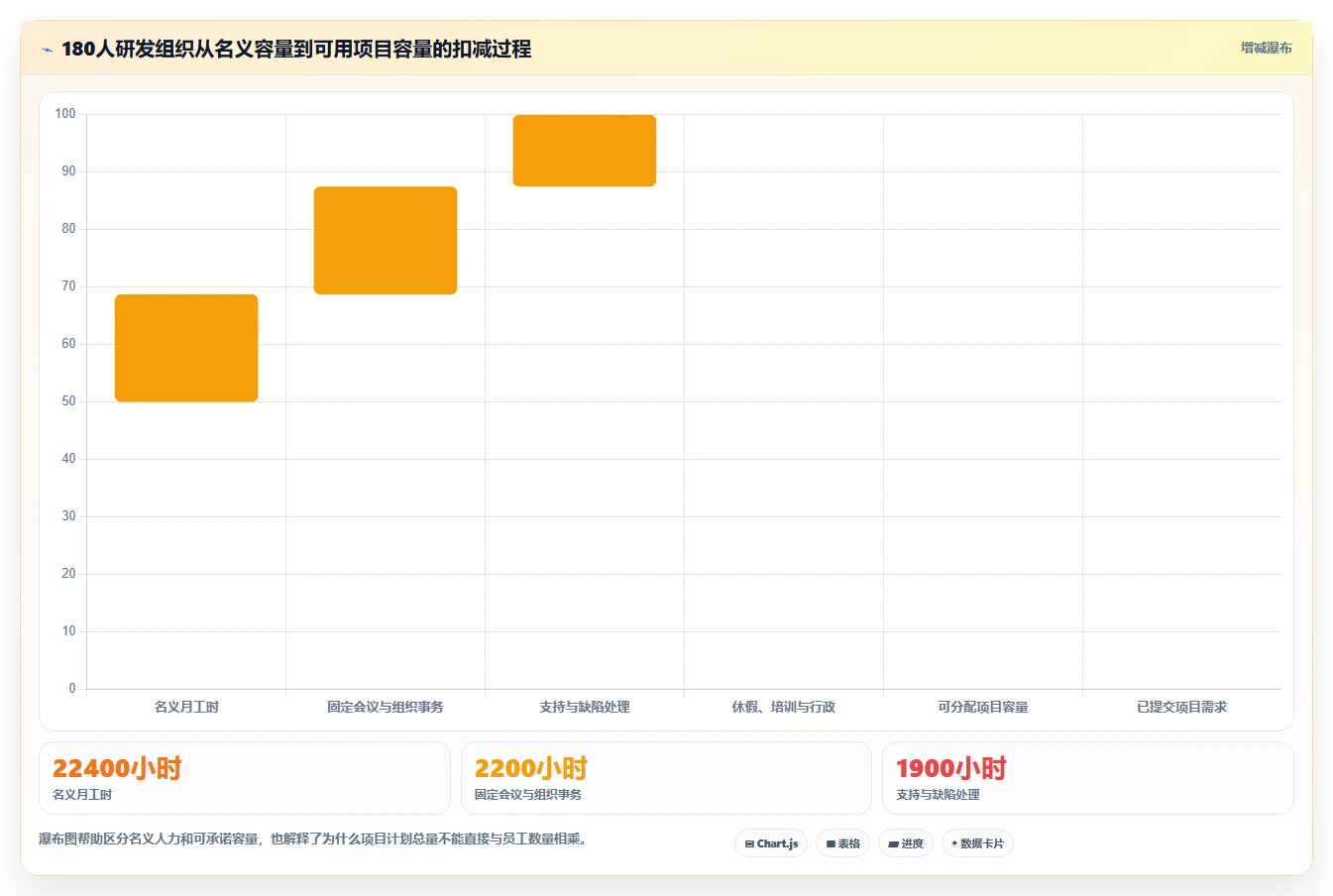Click the Chart.js tag chip
The height and width of the screenshot is (896, 1333).
[771, 843]
